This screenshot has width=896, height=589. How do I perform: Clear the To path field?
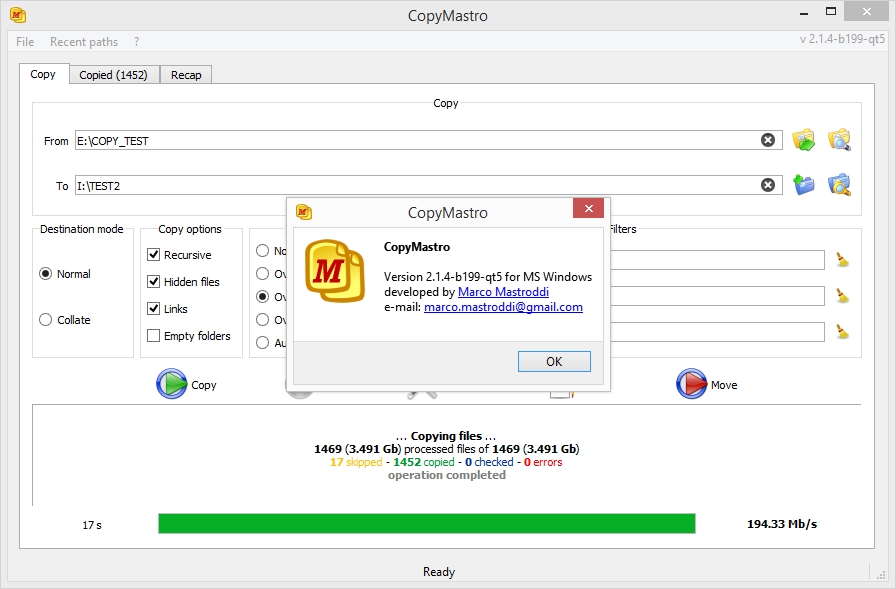[767, 185]
